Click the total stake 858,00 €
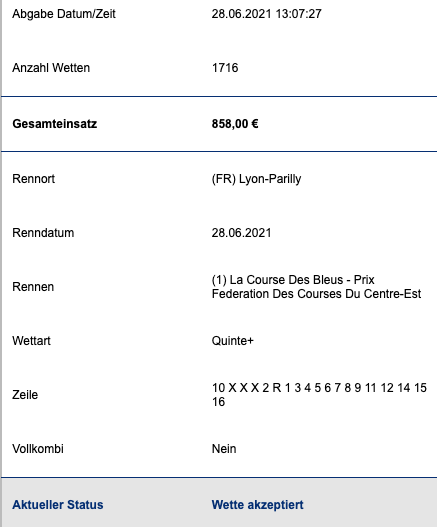Viewport: 437px width, 527px height. [x=235, y=124]
